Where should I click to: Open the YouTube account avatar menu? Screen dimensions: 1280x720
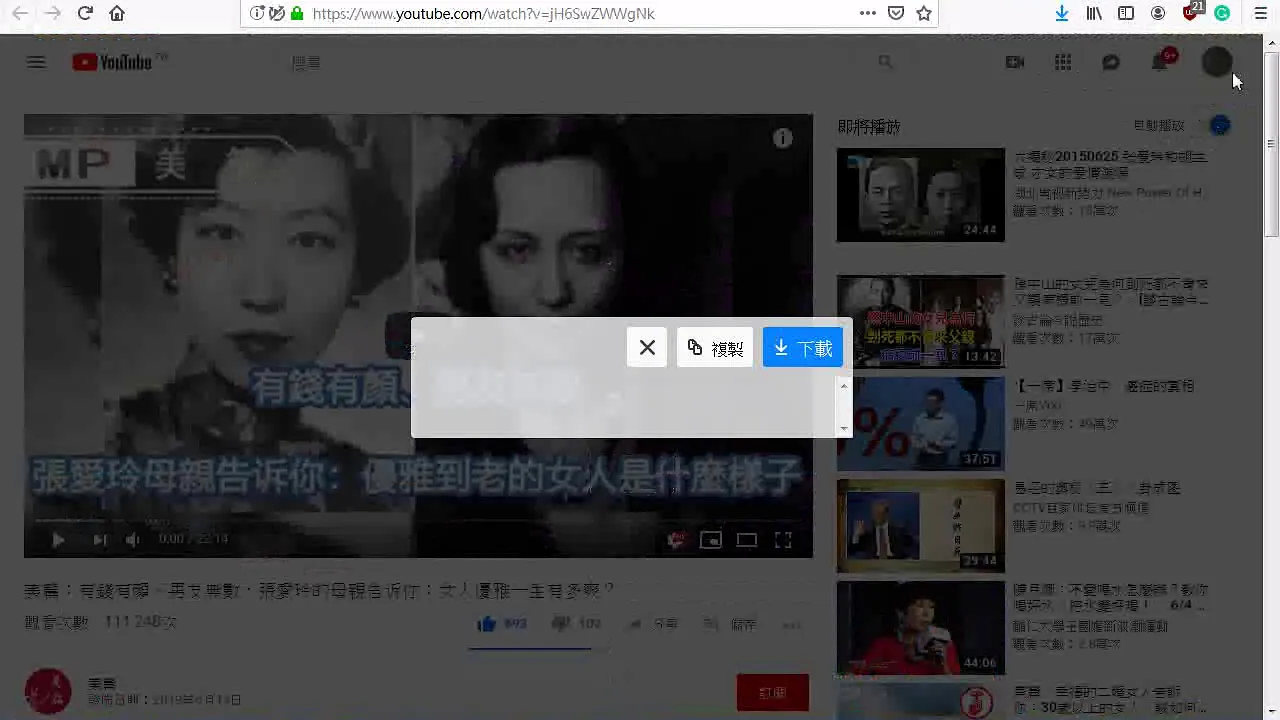pyautogui.click(x=1217, y=62)
